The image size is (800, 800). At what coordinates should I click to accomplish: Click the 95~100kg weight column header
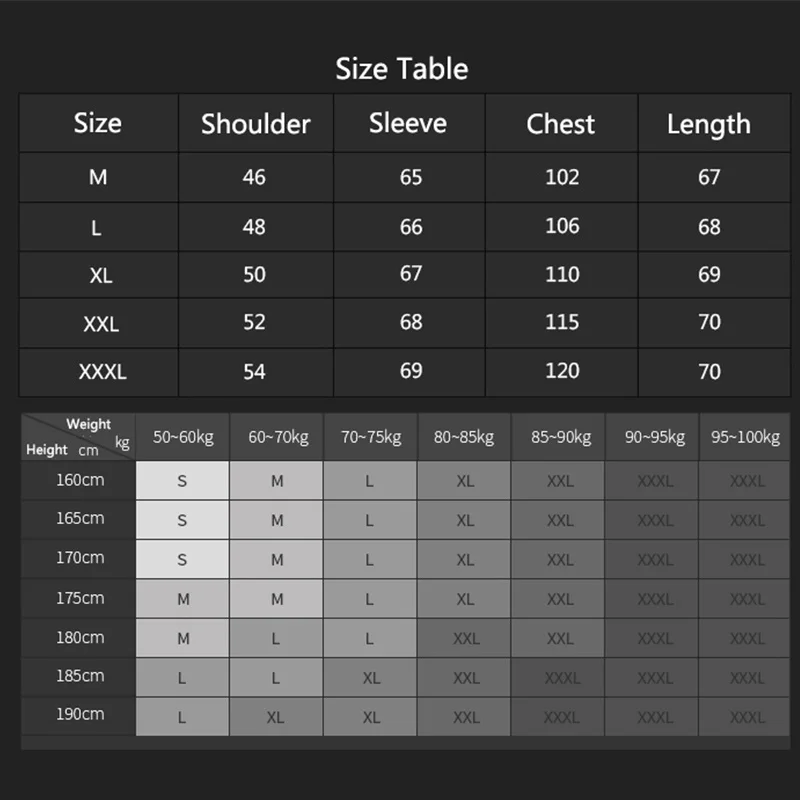coord(747,437)
